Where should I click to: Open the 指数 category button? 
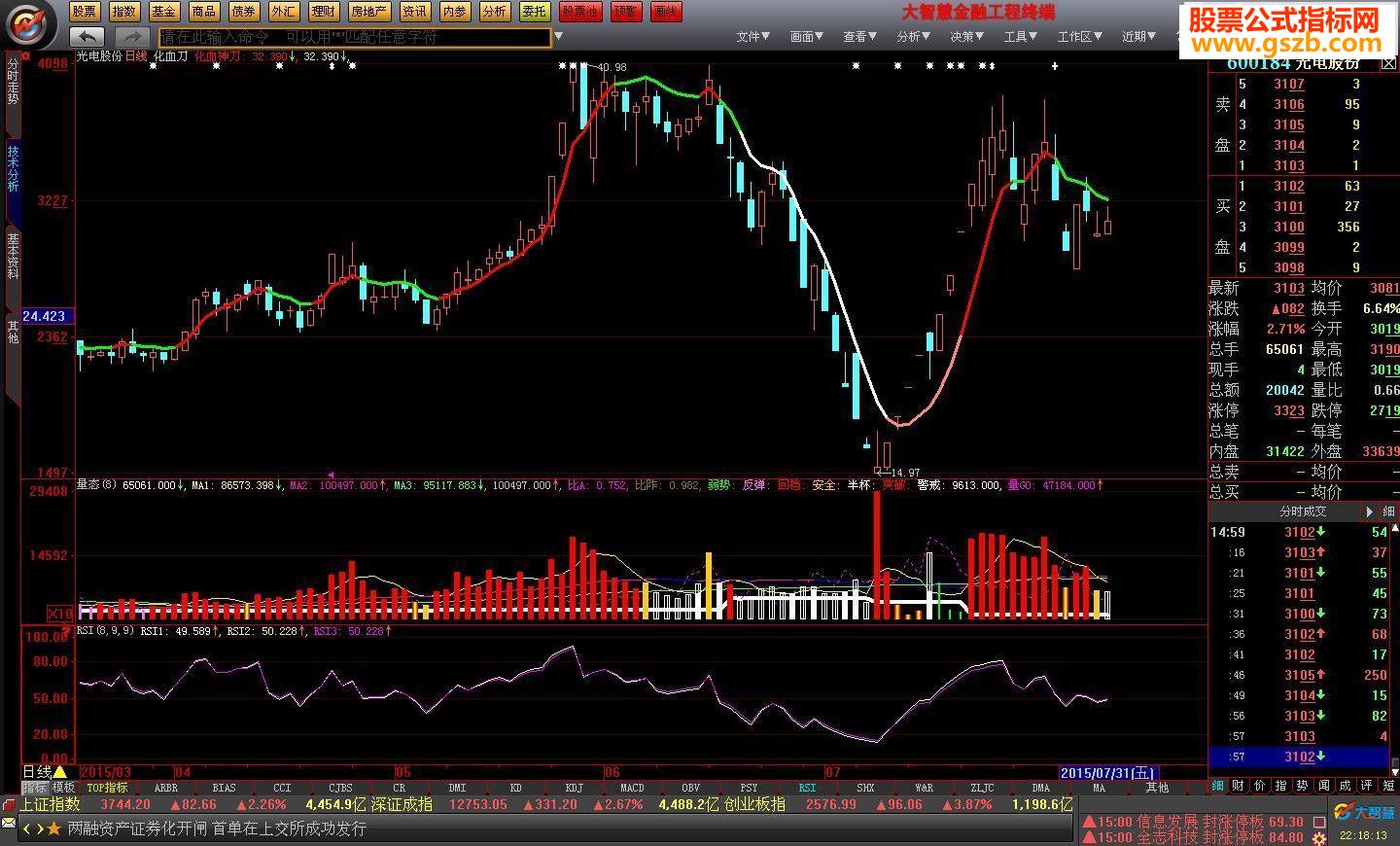(x=123, y=12)
